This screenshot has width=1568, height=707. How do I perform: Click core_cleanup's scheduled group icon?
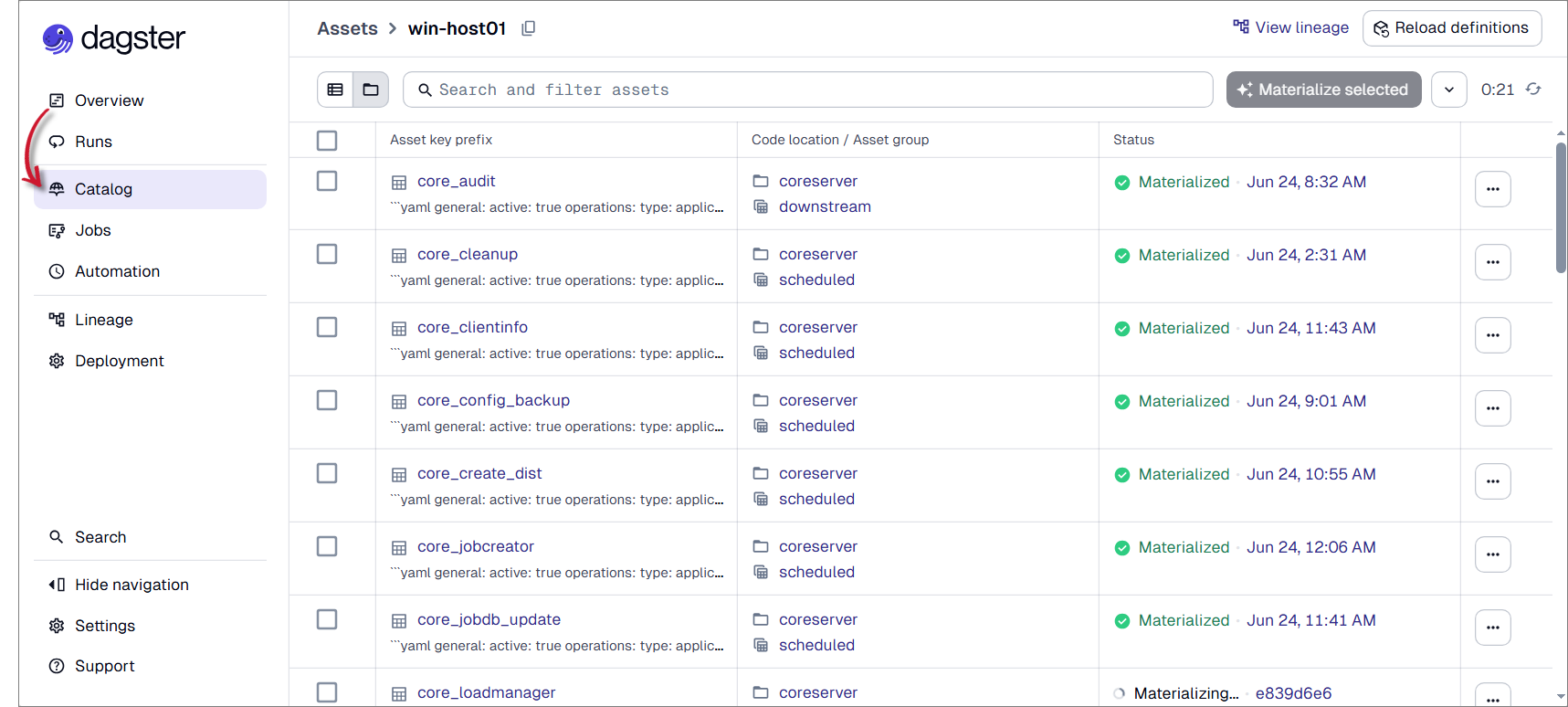tap(761, 280)
